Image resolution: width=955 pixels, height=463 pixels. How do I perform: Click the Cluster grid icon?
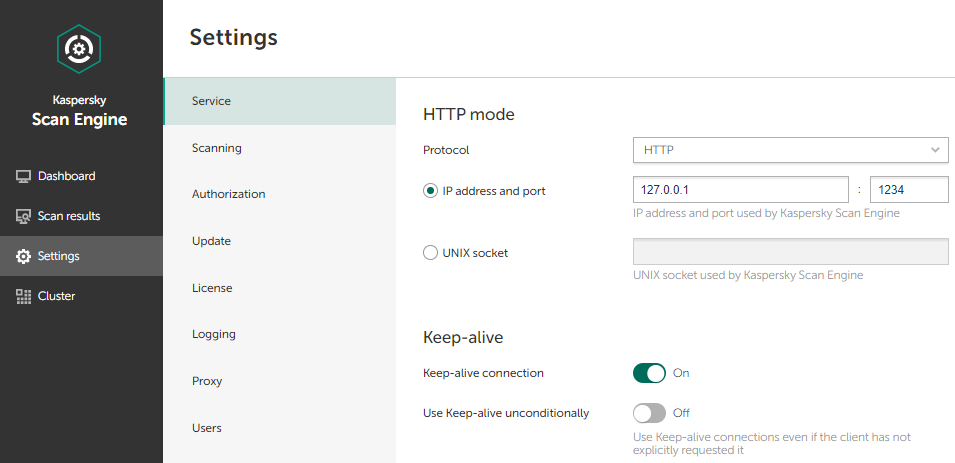pyautogui.click(x=24, y=296)
